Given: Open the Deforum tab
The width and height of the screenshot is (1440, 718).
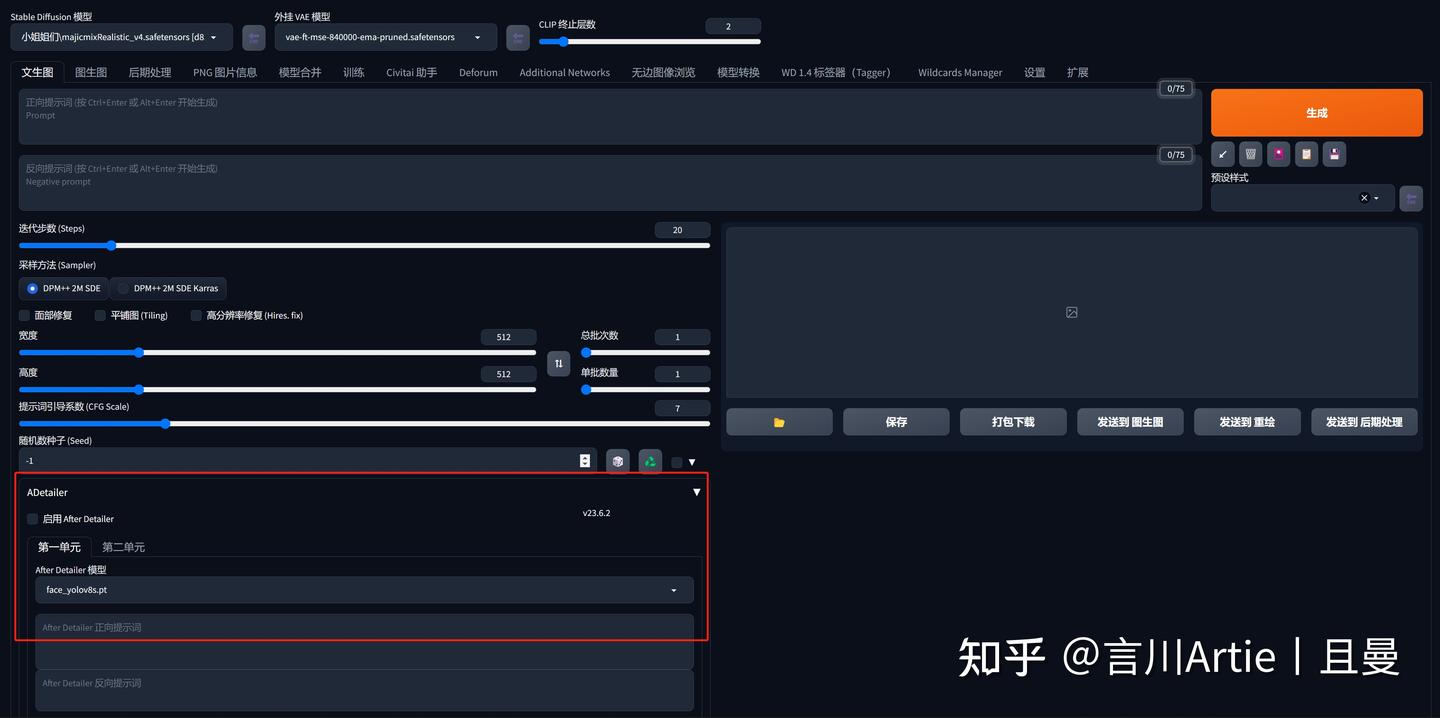Looking at the screenshot, I should [x=478, y=72].
